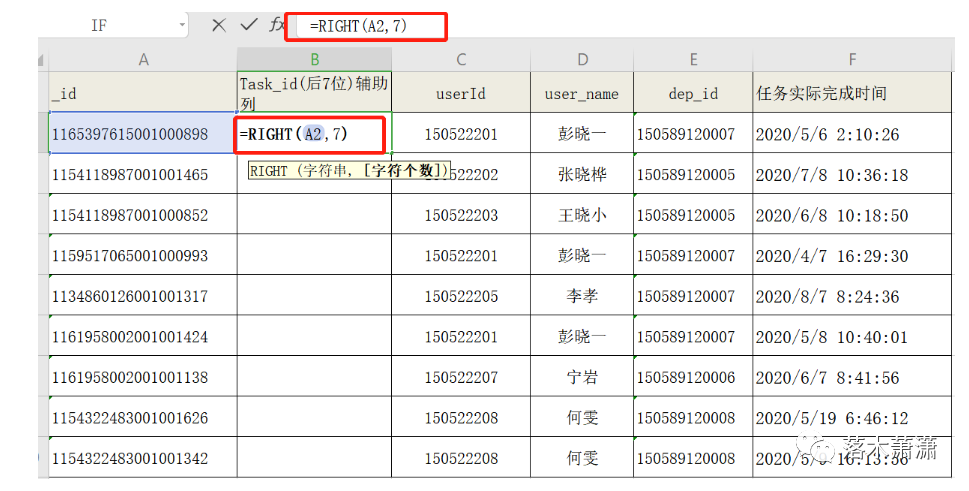969x491 pixels.
Task: Select column E header
Action: (x=693, y=60)
